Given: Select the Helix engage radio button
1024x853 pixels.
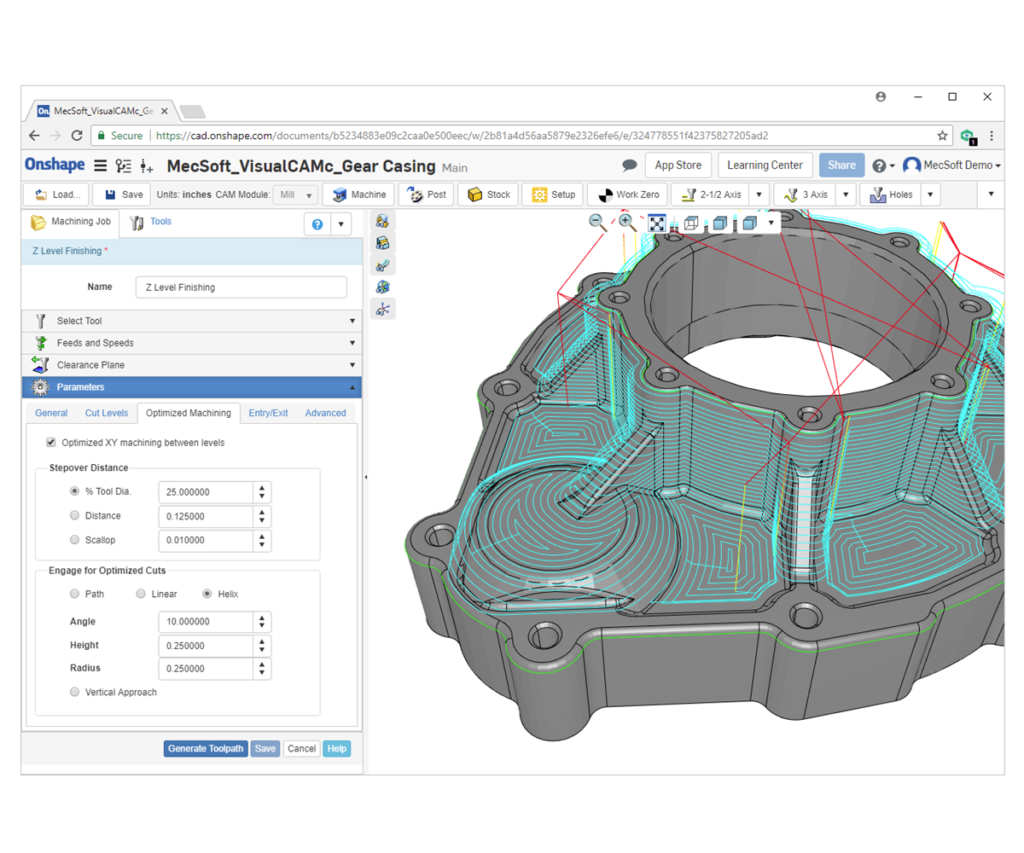Looking at the screenshot, I should click(x=207, y=594).
